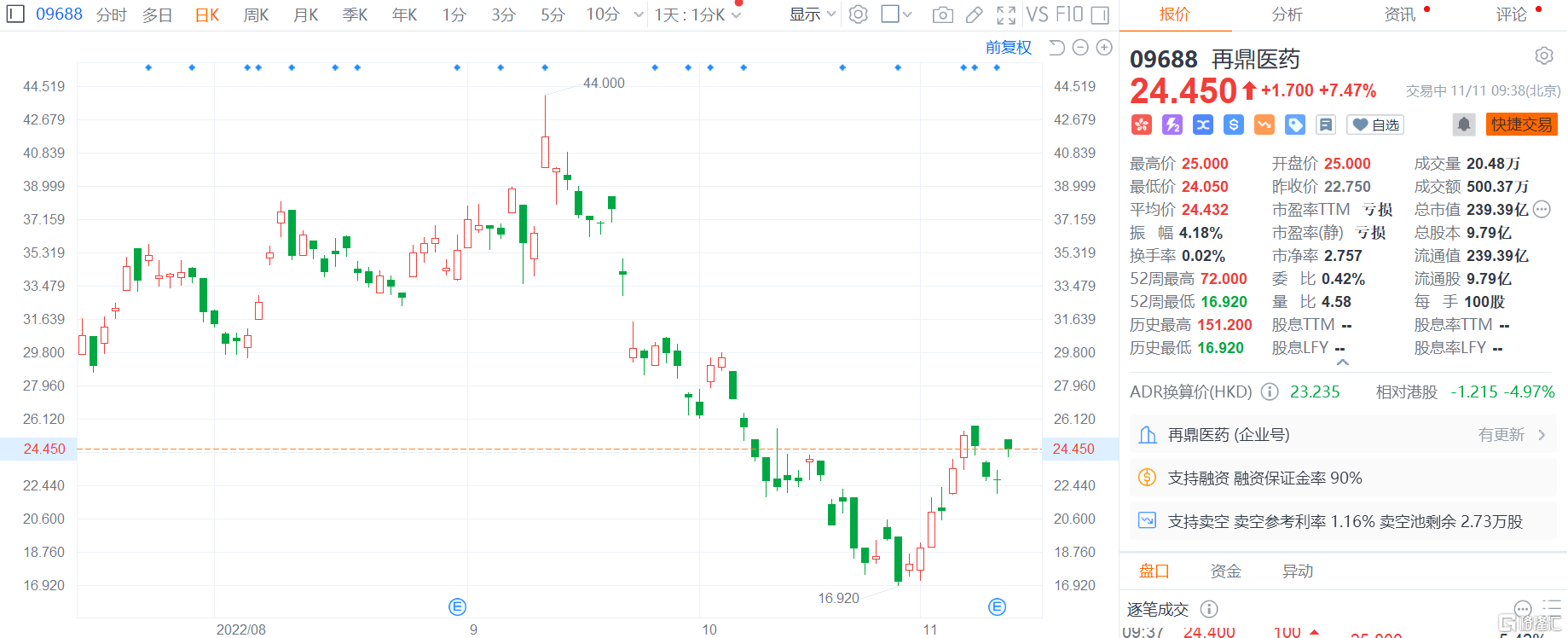Image resolution: width=1568 pixels, height=638 pixels.
Task: Select 5分 five-minute period
Action: click(553, 14)
